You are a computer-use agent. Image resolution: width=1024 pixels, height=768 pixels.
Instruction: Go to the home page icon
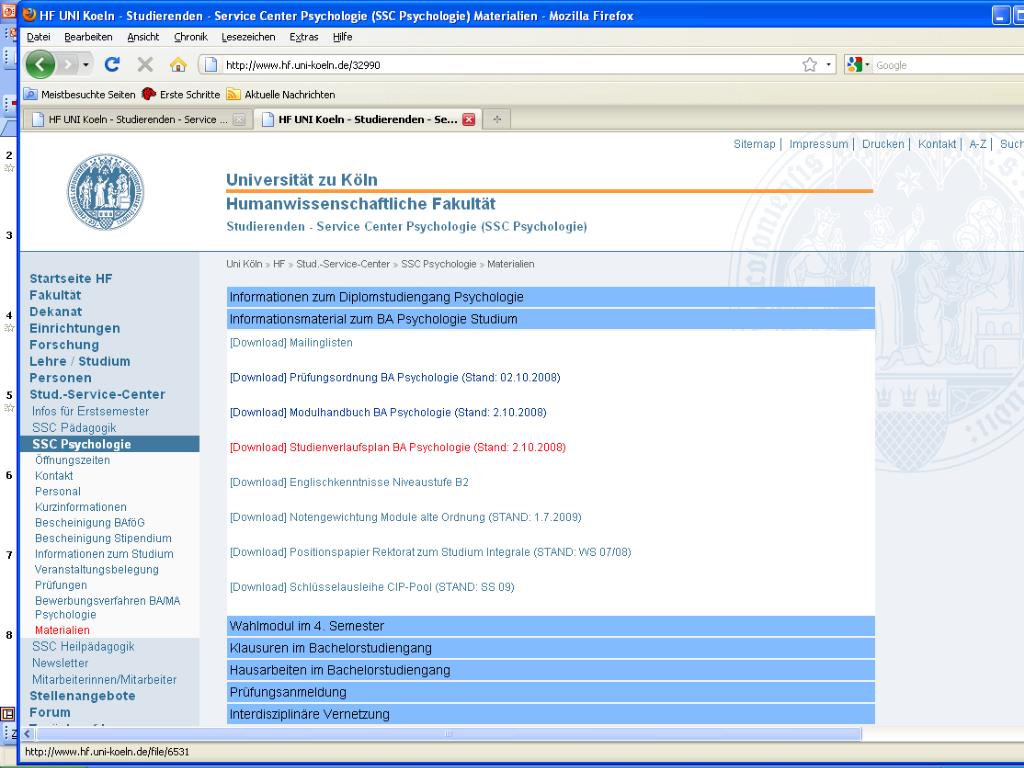[x=178, y=64]
